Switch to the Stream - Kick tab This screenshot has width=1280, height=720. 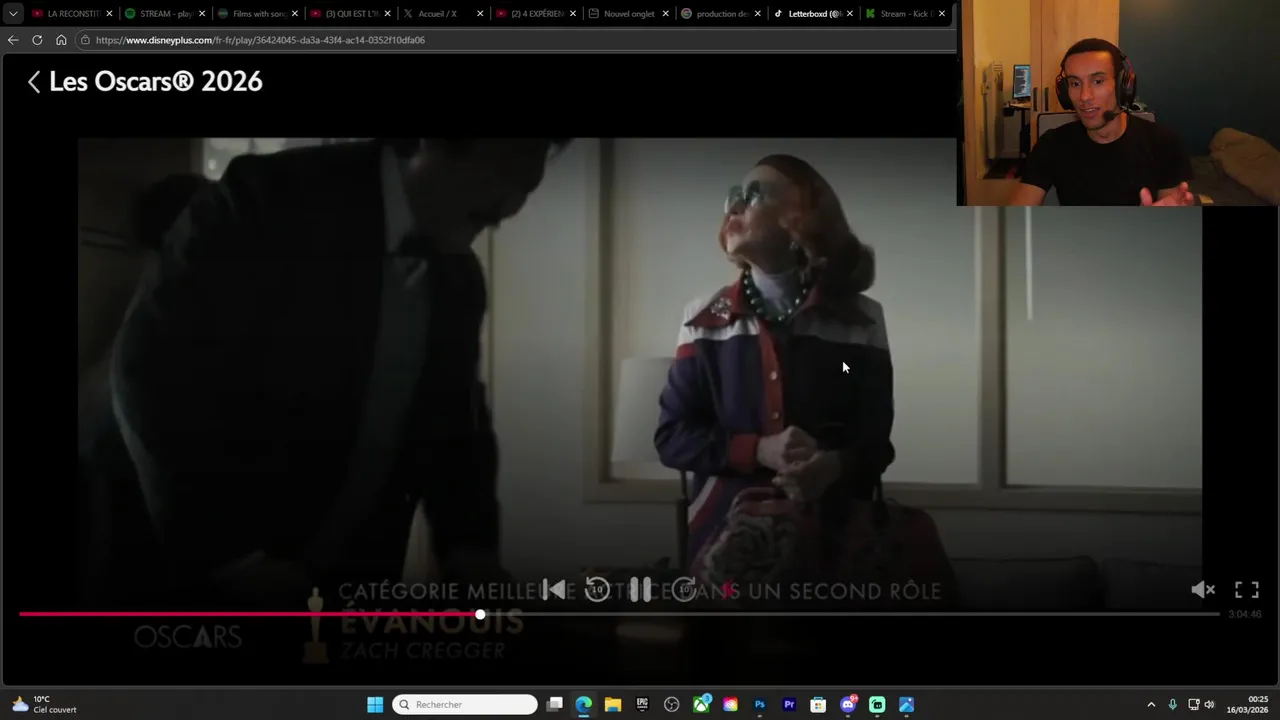point(906,14)
